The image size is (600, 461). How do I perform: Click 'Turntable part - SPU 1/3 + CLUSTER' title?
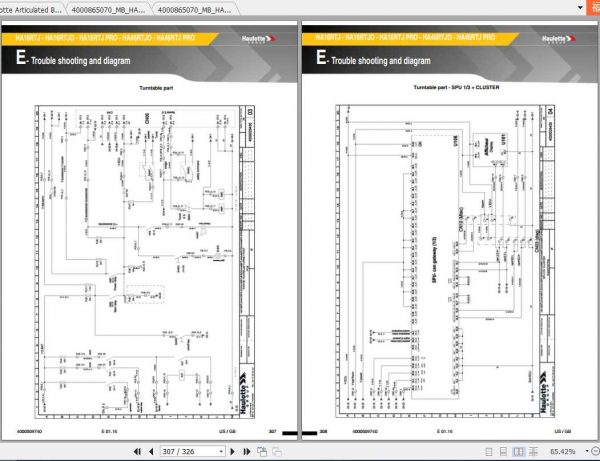tap(456, 87)
